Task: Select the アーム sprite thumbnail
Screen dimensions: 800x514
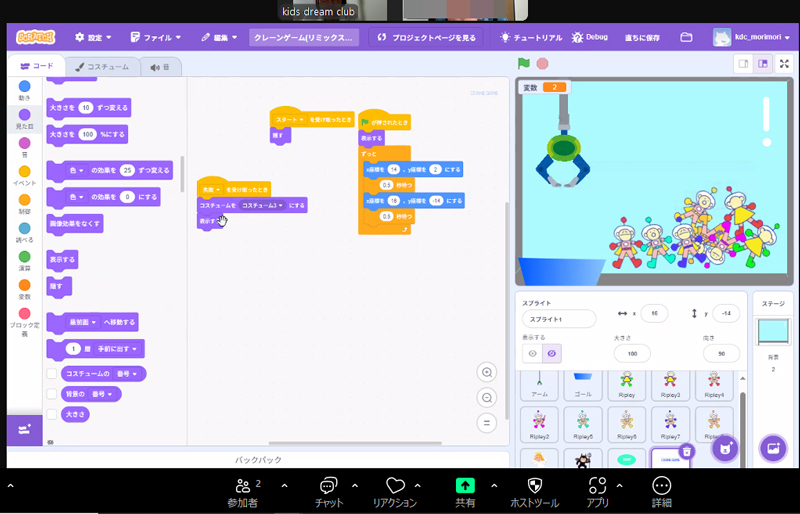Action: pos(539,384)
